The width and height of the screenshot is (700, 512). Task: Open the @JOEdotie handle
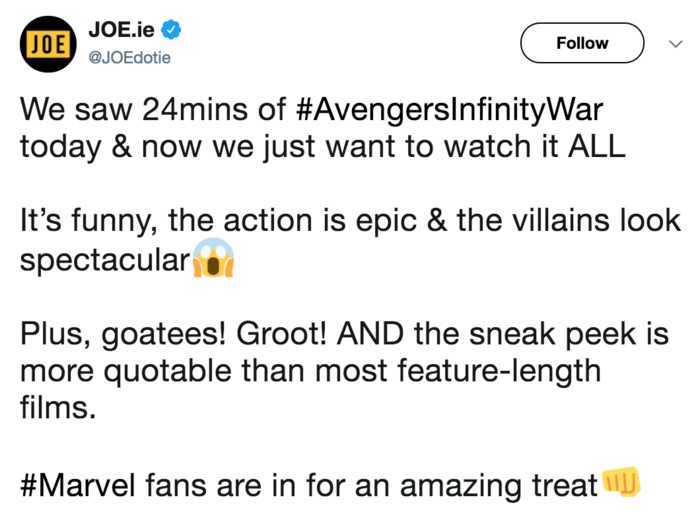129,58
